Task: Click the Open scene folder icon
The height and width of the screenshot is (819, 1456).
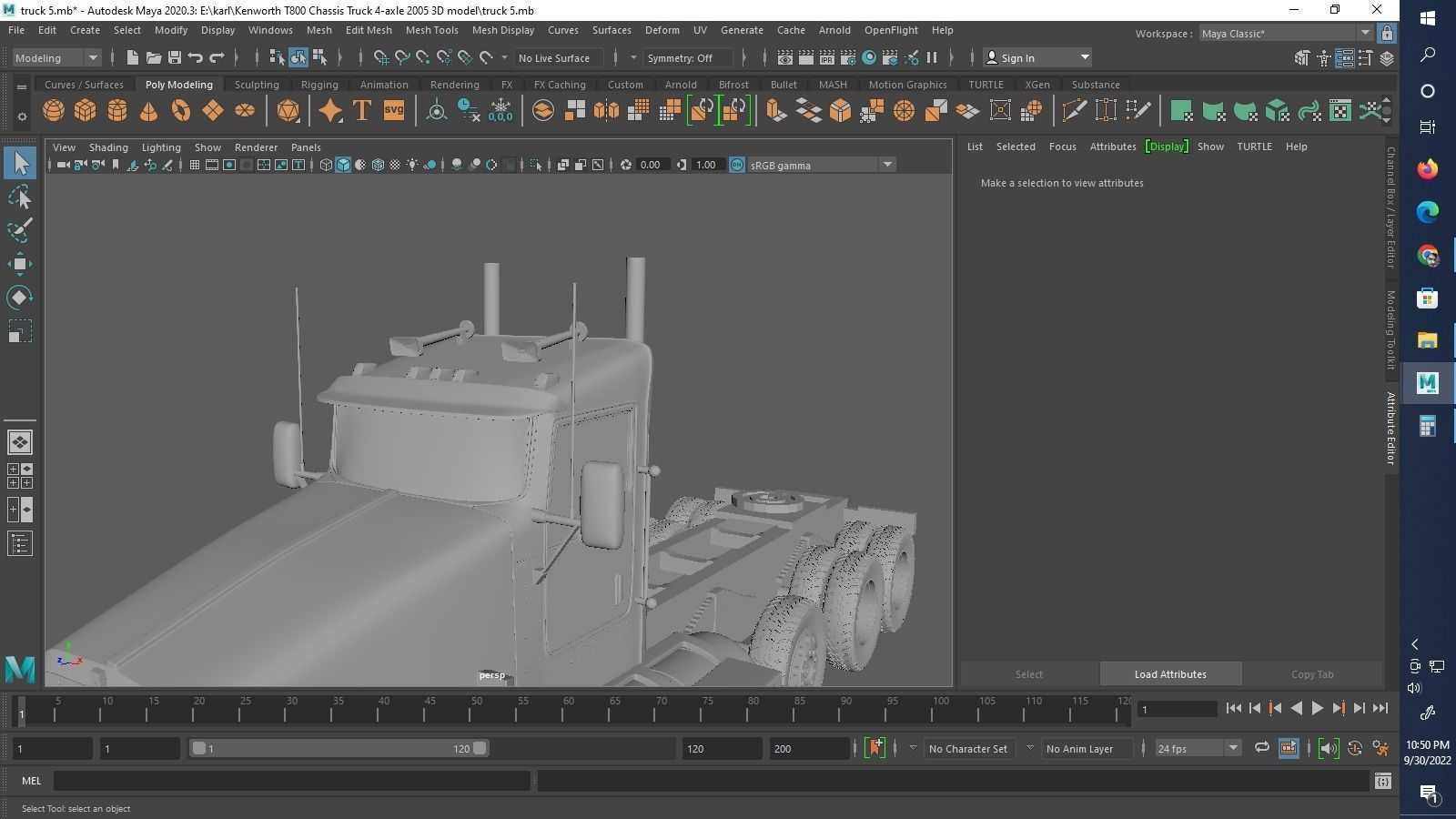Action: point(154,57)
